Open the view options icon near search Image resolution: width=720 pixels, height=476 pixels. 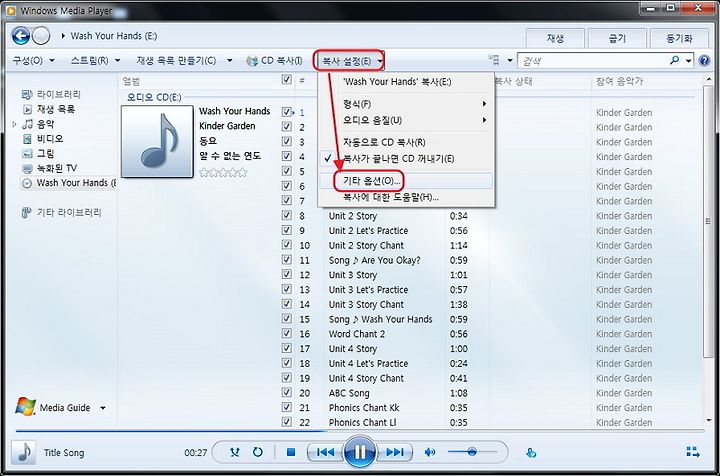[x=494, y=60]
